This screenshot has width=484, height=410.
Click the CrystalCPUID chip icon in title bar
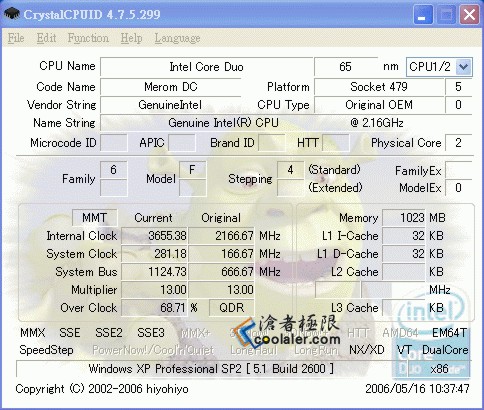click(x=12, y=14)
